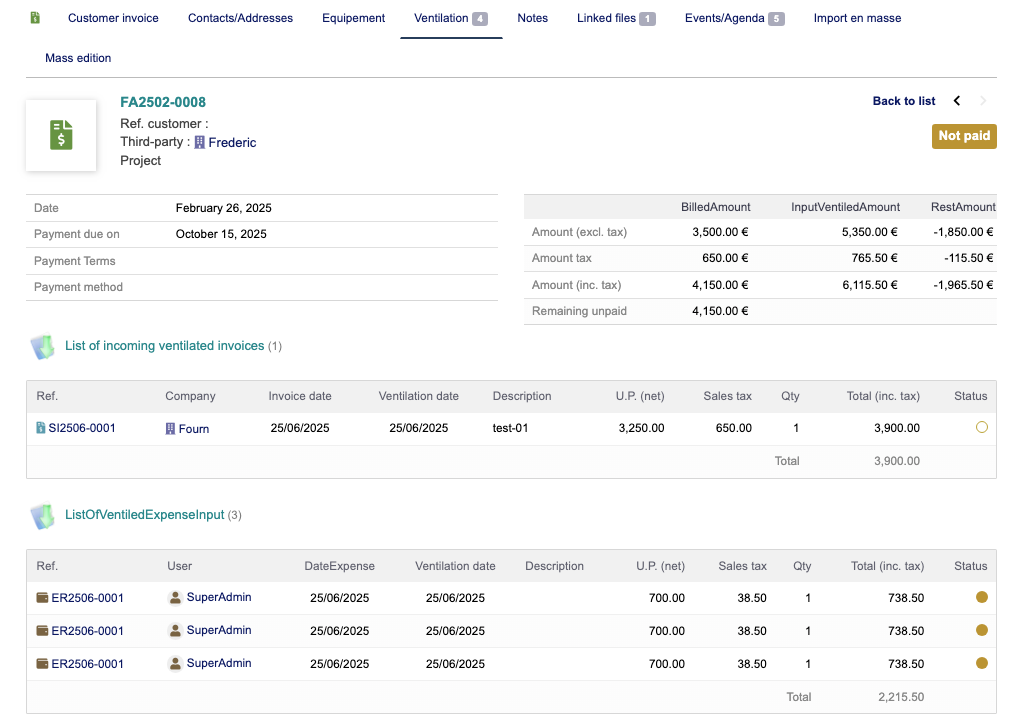Click the incoming ventilated invoices section icon
This screenshot has height=728, width=1017.
(x=42, y=346)
